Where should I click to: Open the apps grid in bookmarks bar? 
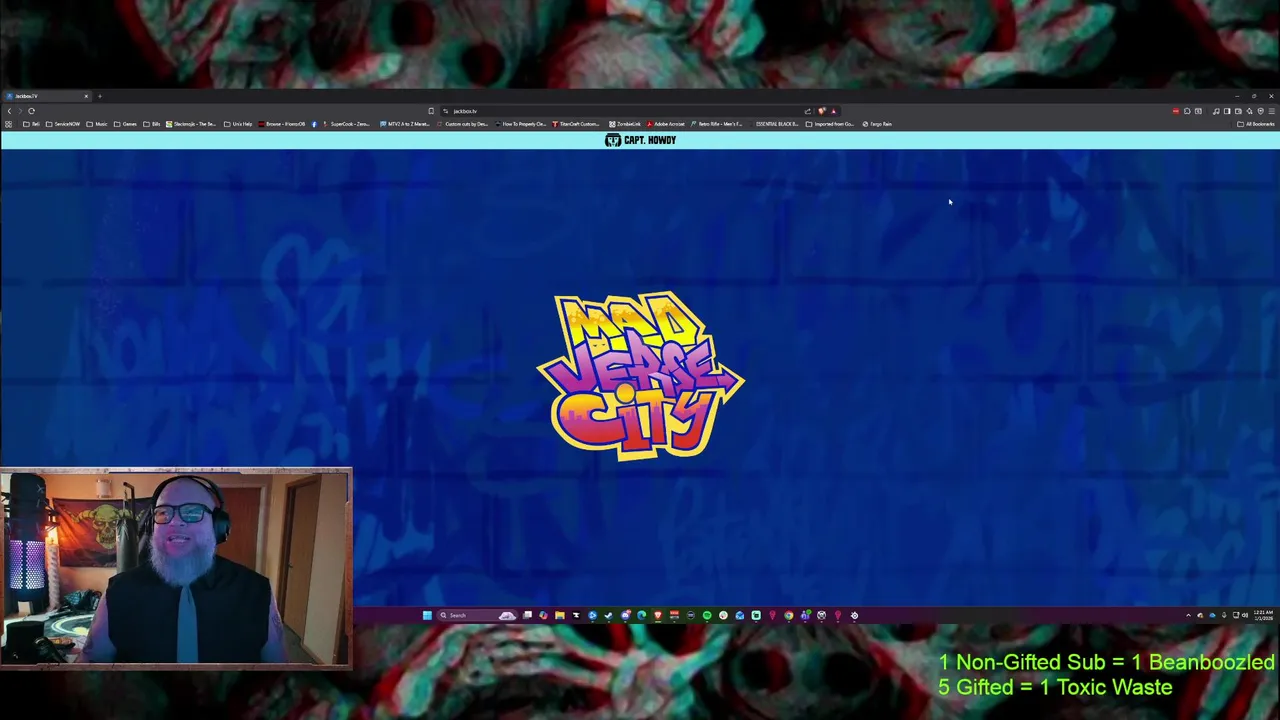(x=8, y=124)
